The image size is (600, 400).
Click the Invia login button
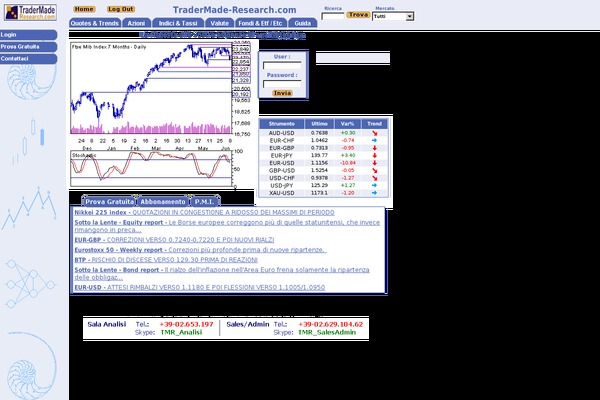pyautogui.click(x=282, y=93)
